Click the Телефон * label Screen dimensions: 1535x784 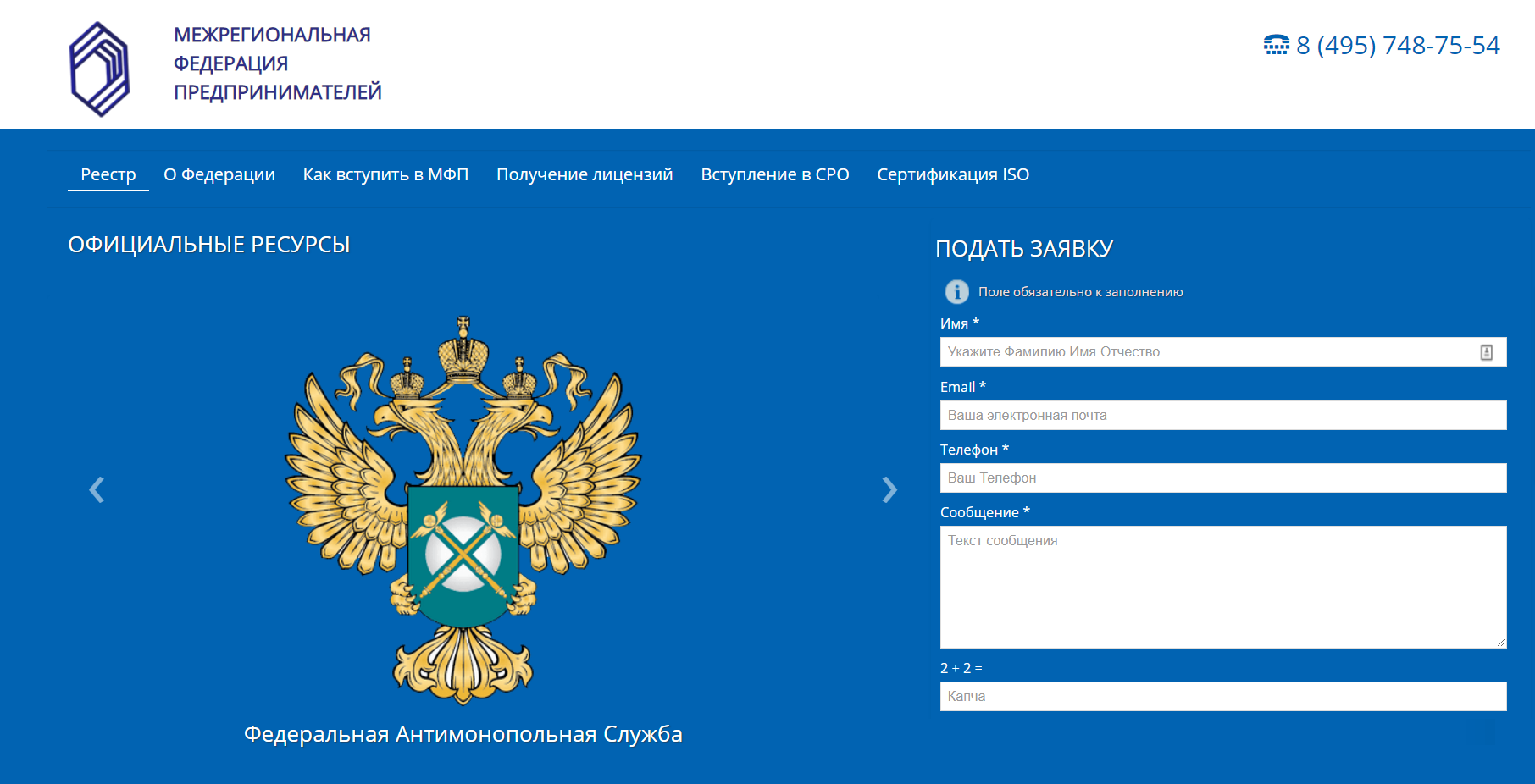coord(974,450)
